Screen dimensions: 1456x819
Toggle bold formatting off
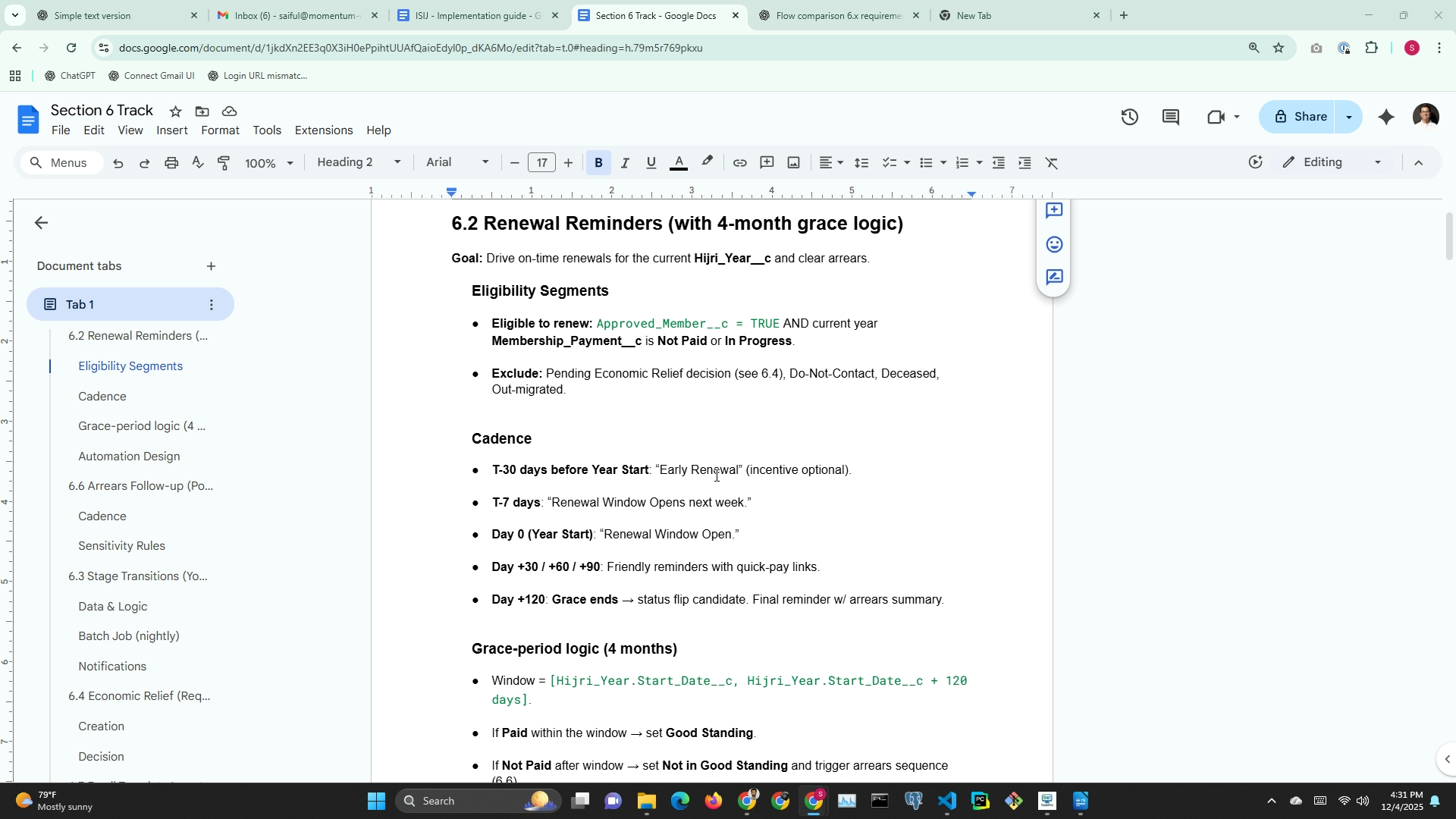pyautogui.click(x=598, y=163)
